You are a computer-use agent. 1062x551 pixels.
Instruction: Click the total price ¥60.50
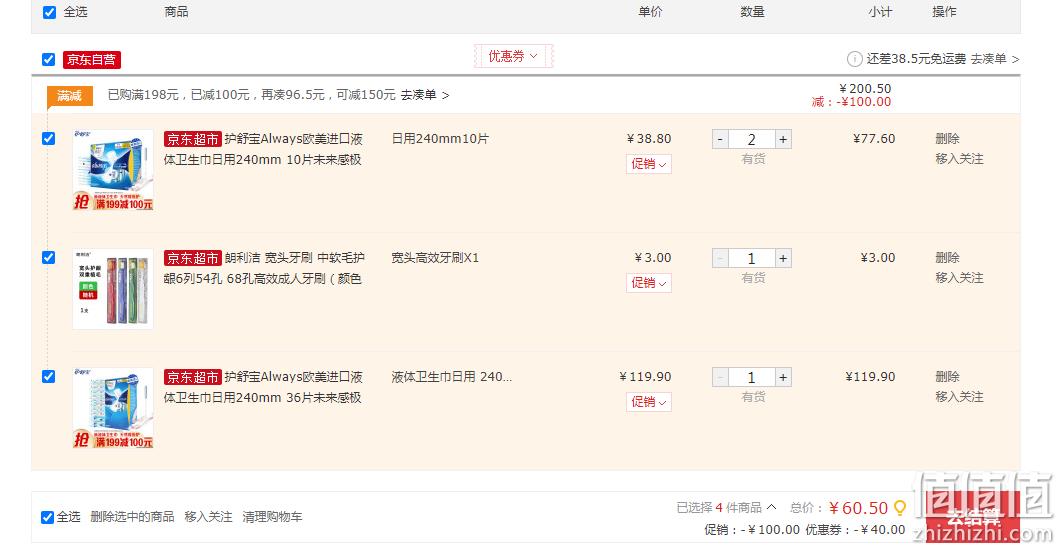point(858,508)
